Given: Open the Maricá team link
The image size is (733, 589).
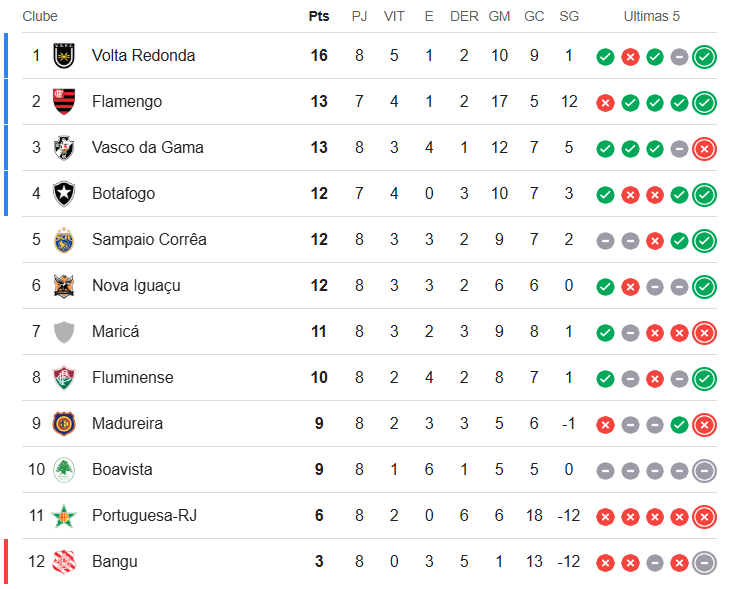Looking at the screenshot, I should pyautogui.click(x=117, y=332).
